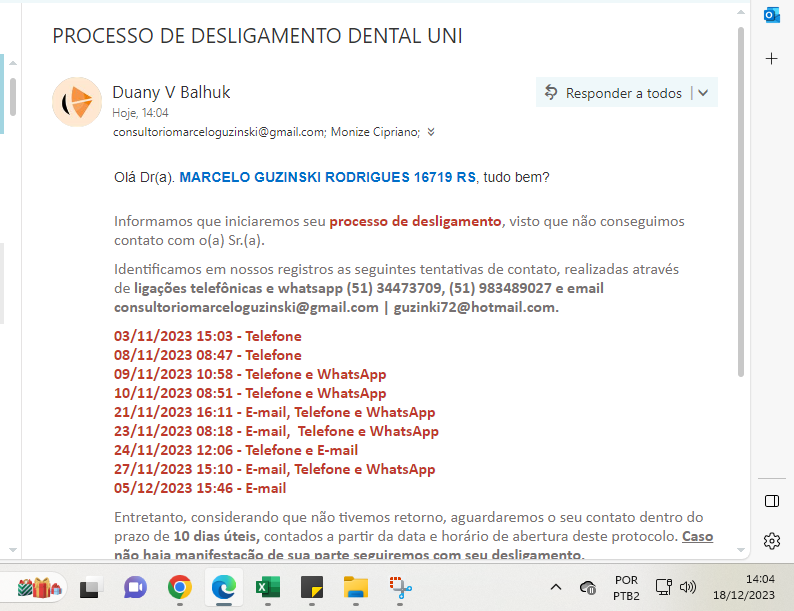Open the chat app on the taskbar
794x611 pixels.
(x=135, y=587)
